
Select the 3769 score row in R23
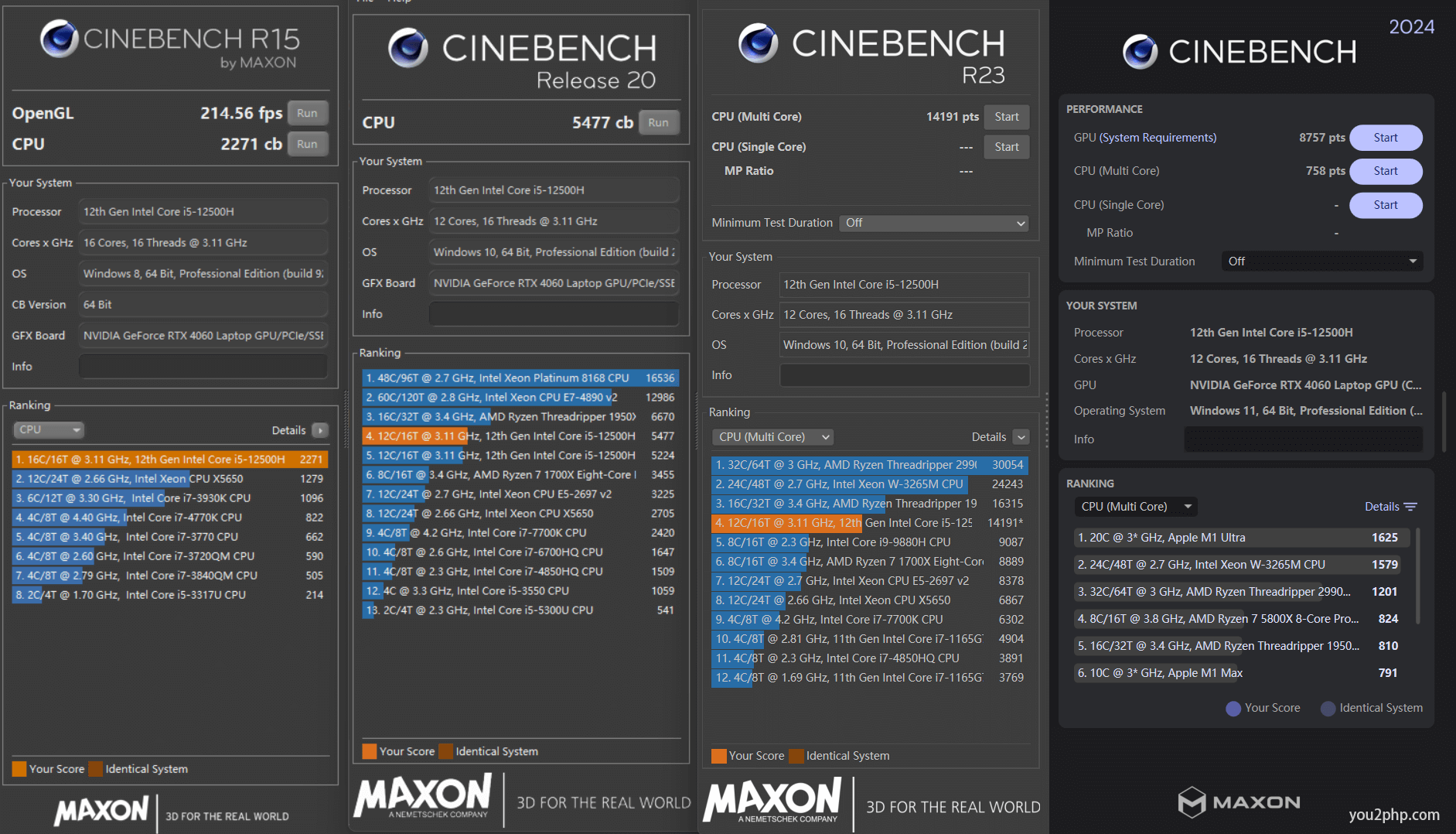pos(870,678)
